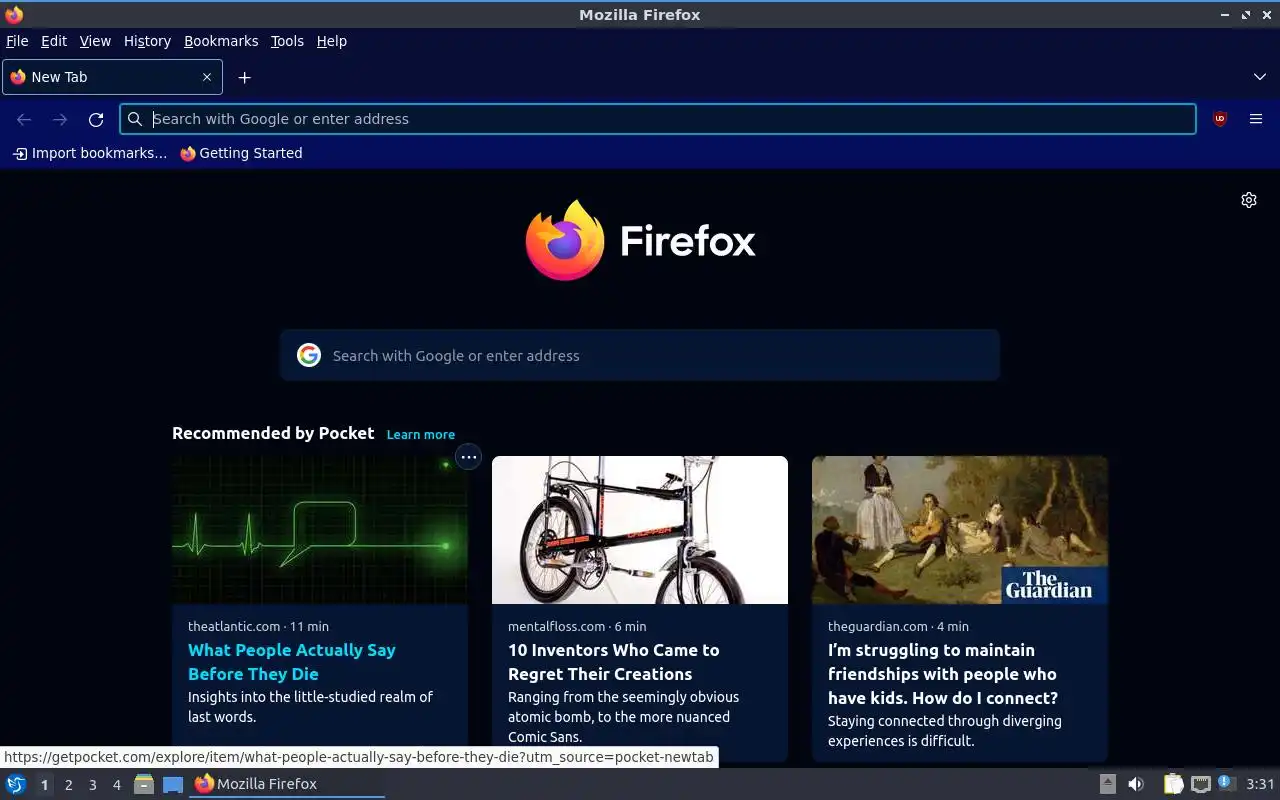The image size is (1280, 800).
Task: Open the File menu
Action: [17, 41]
